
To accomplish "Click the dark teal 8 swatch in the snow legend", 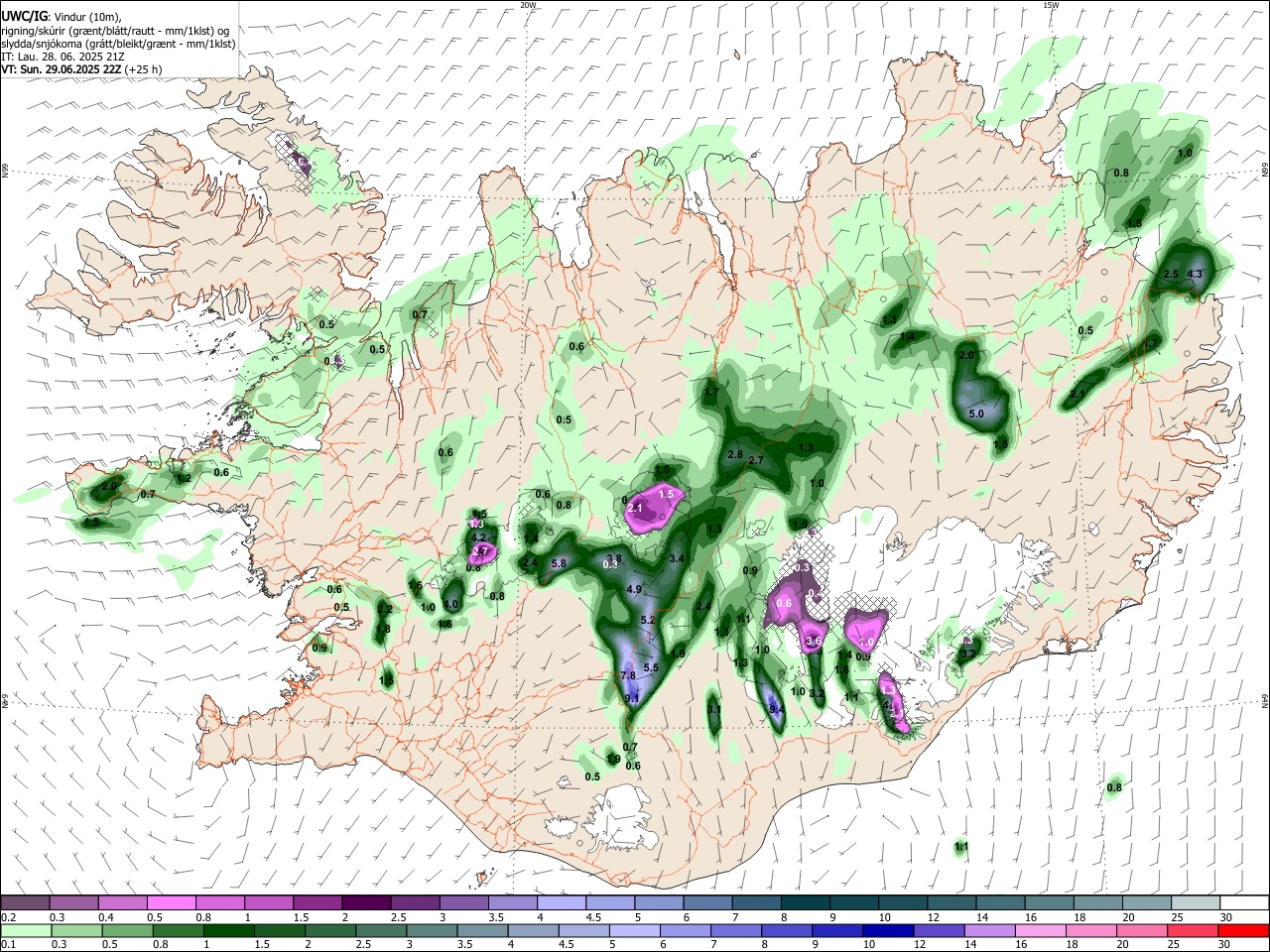I will tap(805, 903).
